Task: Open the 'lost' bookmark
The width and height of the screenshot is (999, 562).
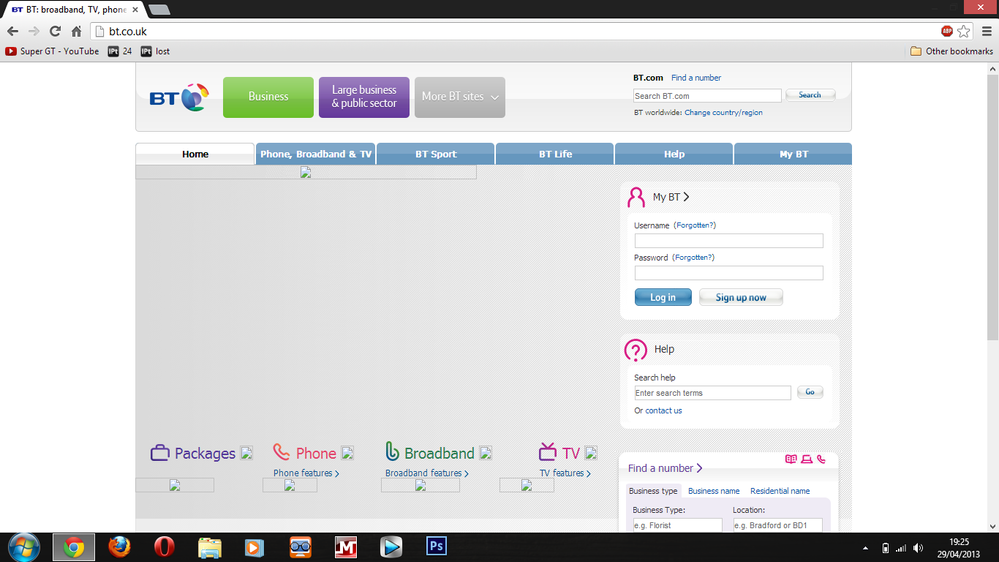Action: coord(155,51)
